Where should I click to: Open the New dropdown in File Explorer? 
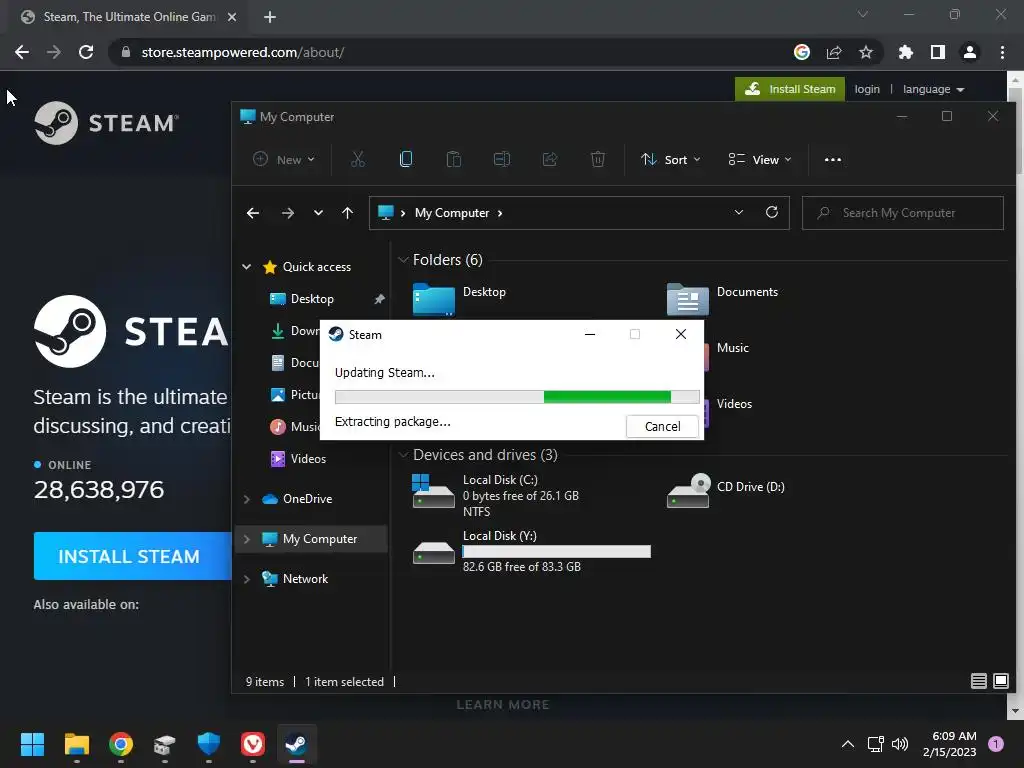[x=285, y=159]
